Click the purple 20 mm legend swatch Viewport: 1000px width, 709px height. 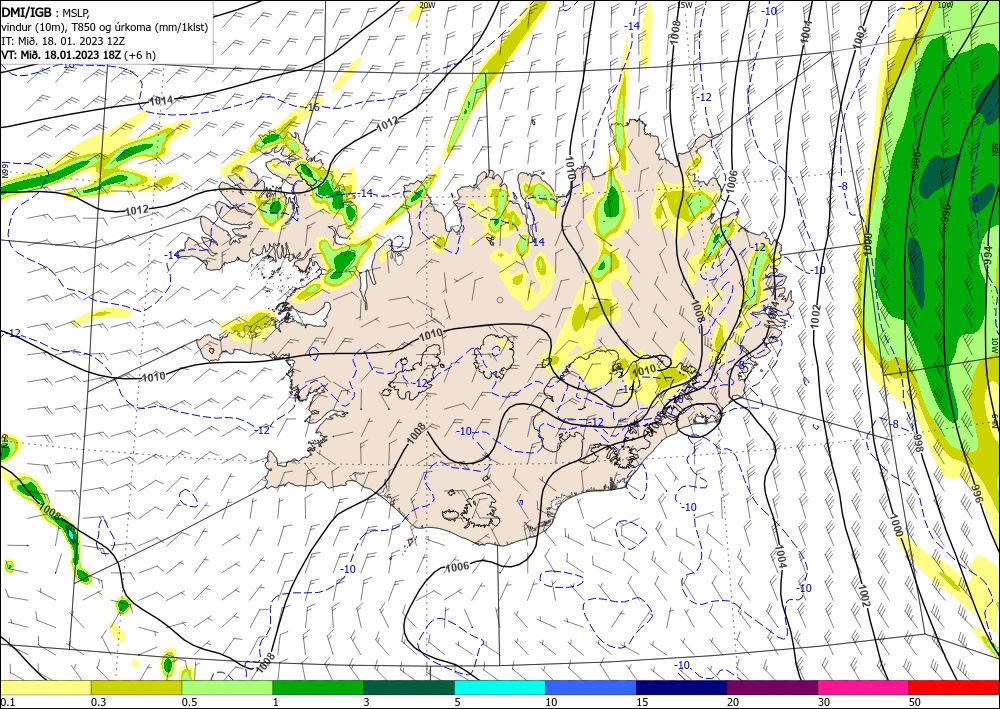[x=772, y=687]
